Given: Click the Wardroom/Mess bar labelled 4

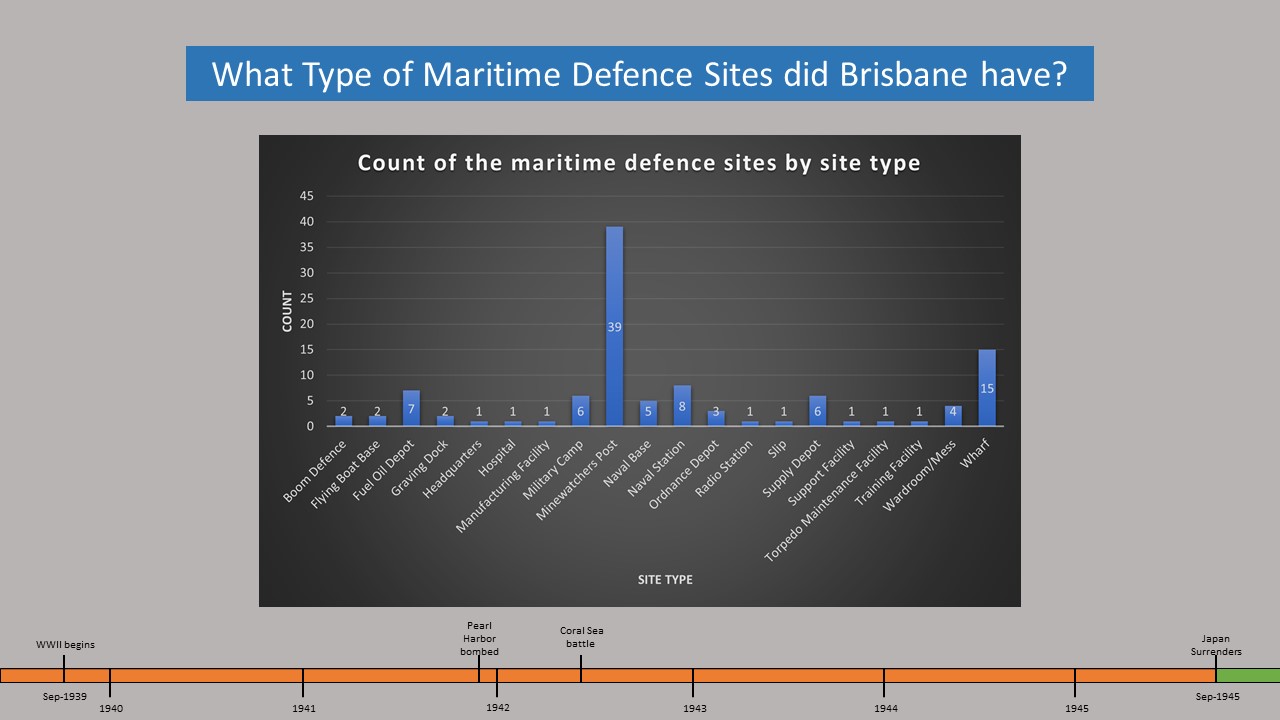Looking at the screenshot, I should 953,415.
